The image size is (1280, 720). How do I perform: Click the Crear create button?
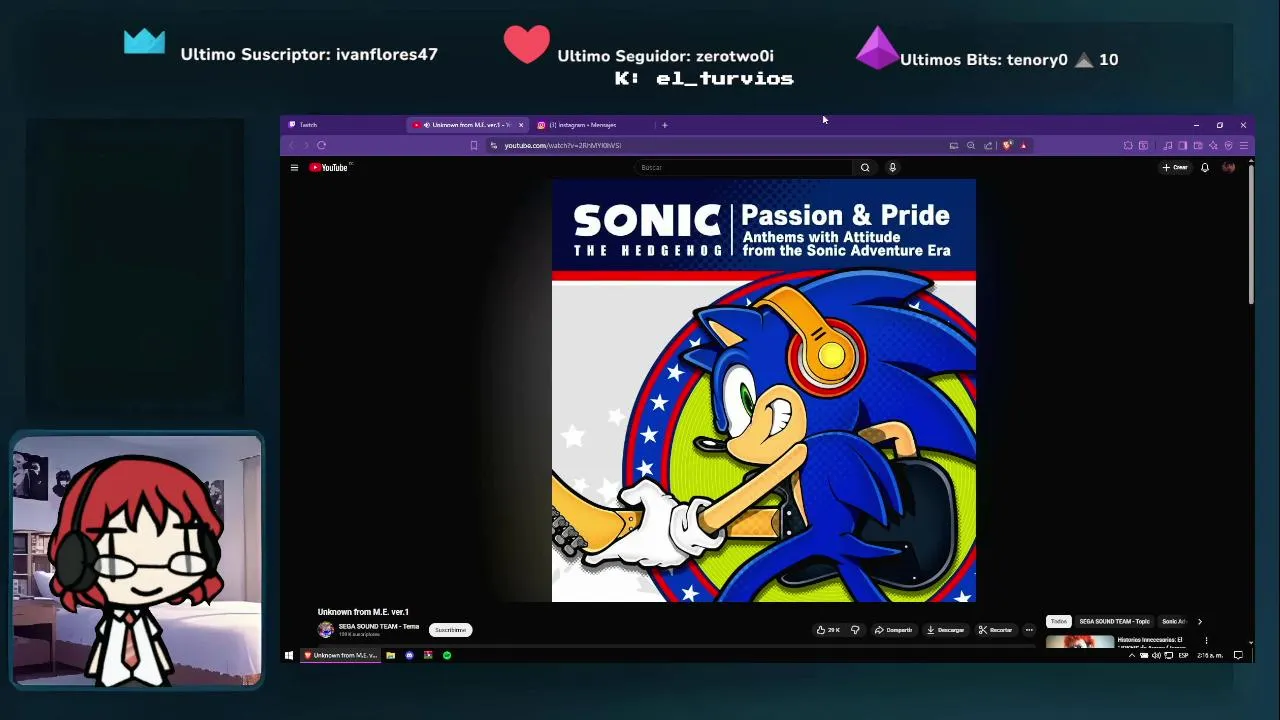point(1175,168)
